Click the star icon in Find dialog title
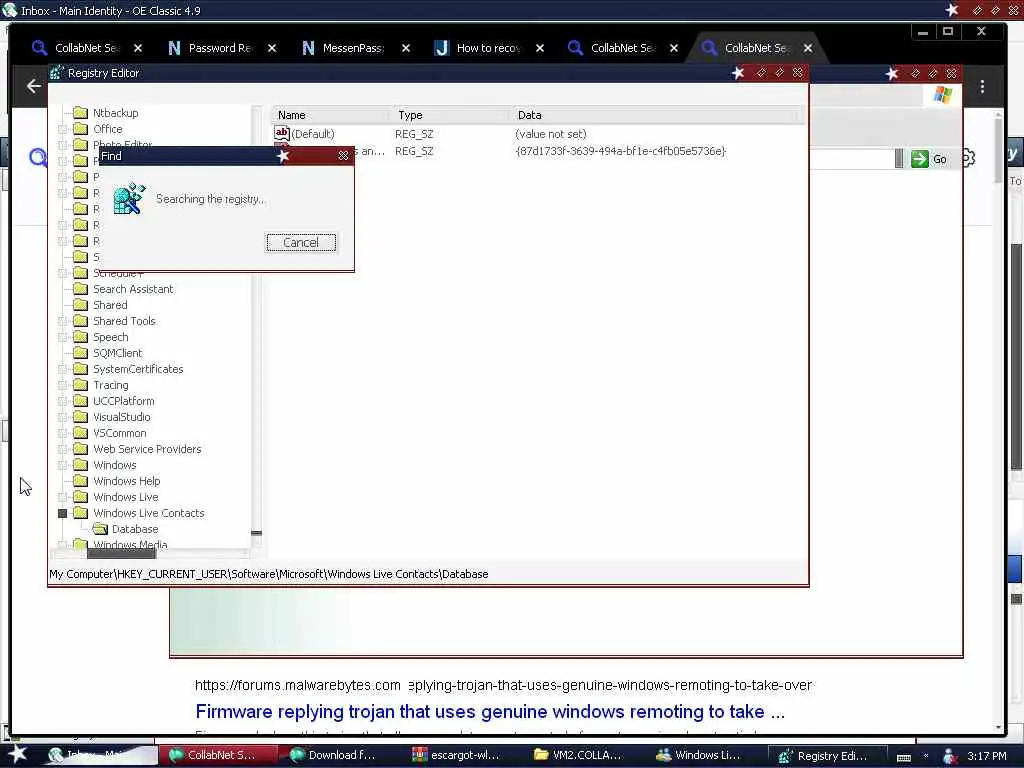Viewport: 1024px width, 768px height. click(283, 155)
